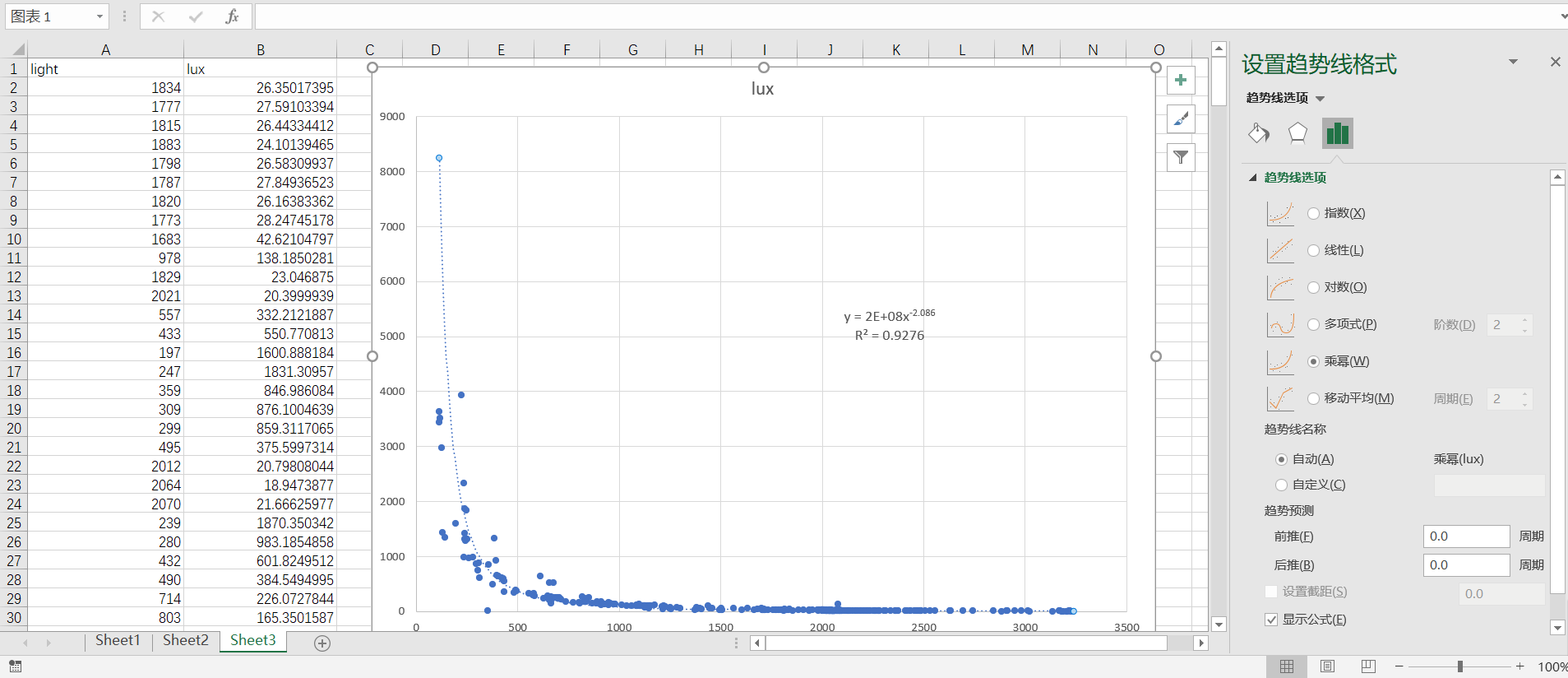Click macro recording icon in status bar

pos(16,666)
